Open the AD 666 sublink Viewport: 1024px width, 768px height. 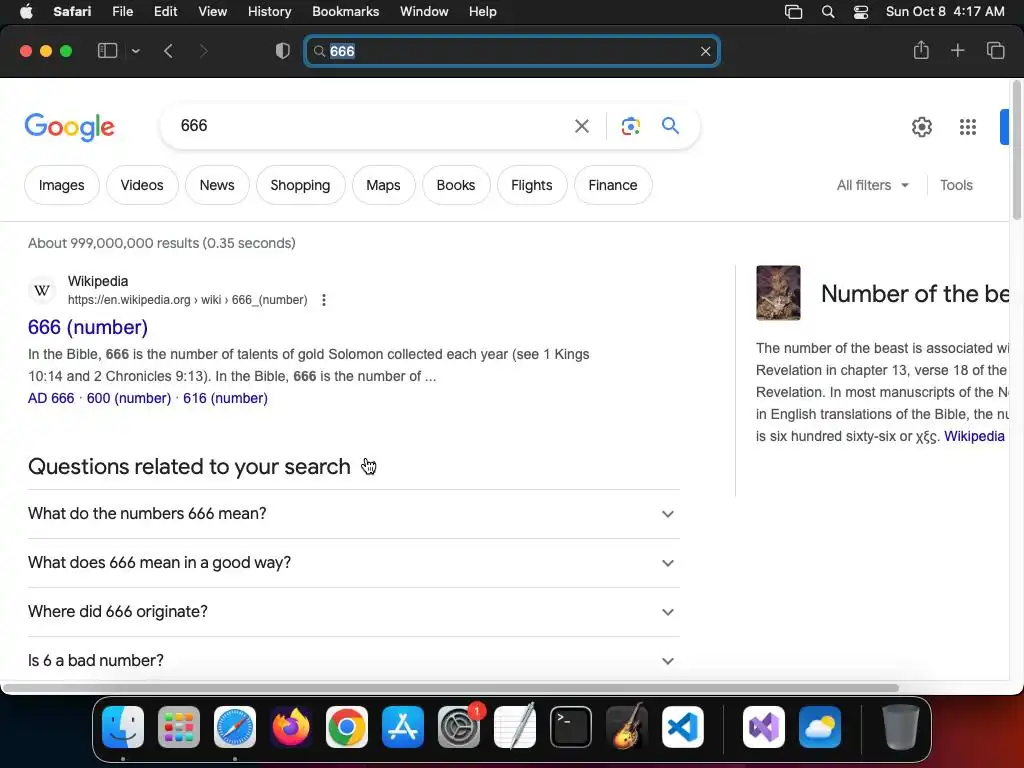(51, 398)
